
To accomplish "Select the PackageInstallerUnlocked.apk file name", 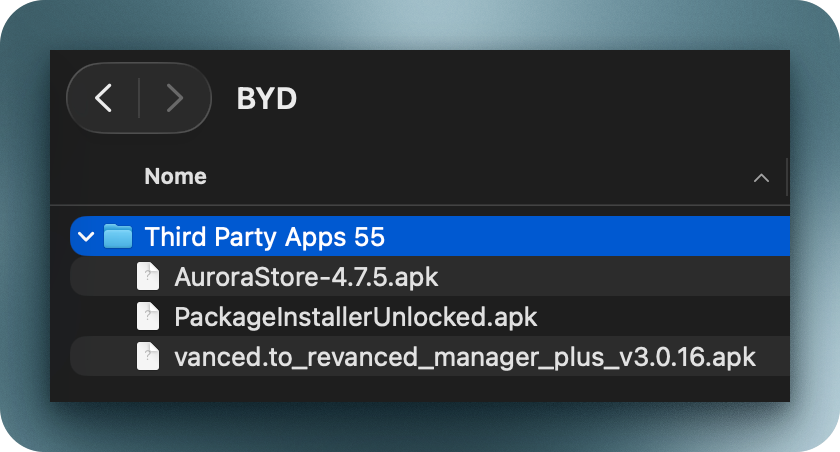I will [355, 317].
